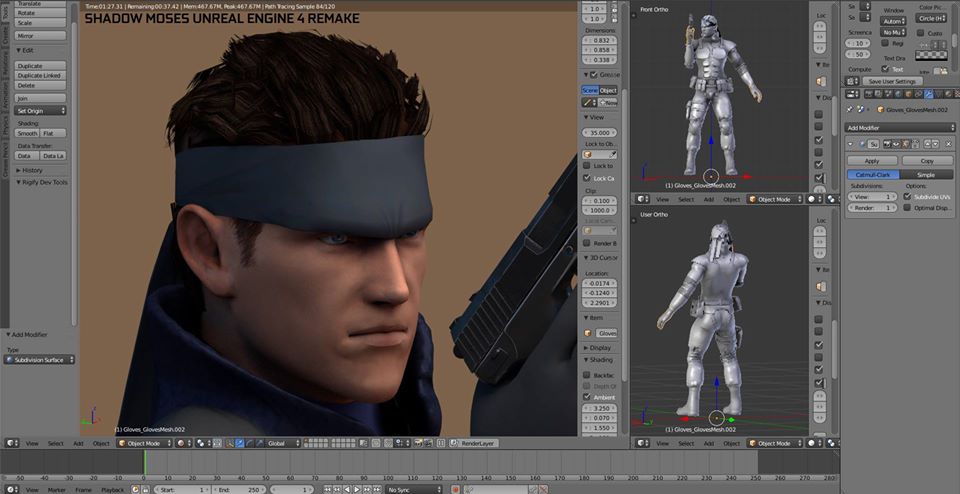Open pivot point selector in main viewport header

coord(203,443)
